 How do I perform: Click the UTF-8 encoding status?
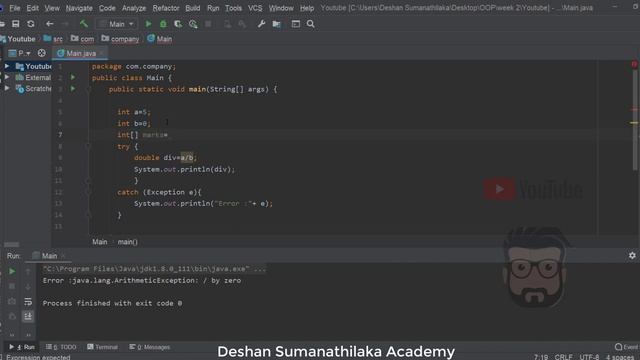[x=589, y=357]
